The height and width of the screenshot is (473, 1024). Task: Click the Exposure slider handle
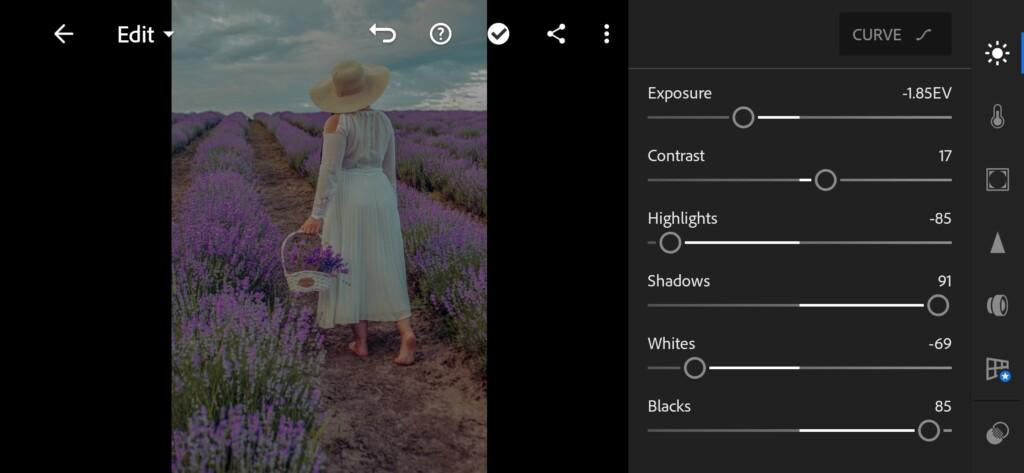pyautogui.click(x=743, y=118)
